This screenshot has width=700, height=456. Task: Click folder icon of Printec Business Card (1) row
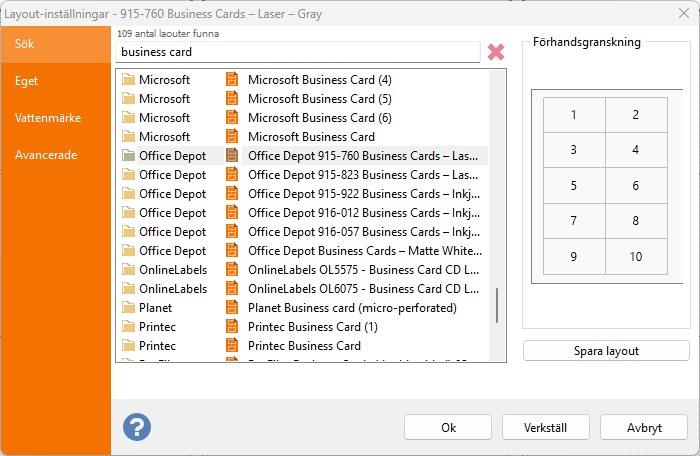129,326
